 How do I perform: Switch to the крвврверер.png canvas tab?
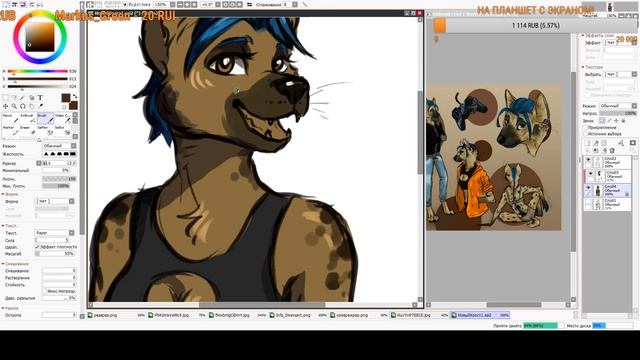pos(358,315)
